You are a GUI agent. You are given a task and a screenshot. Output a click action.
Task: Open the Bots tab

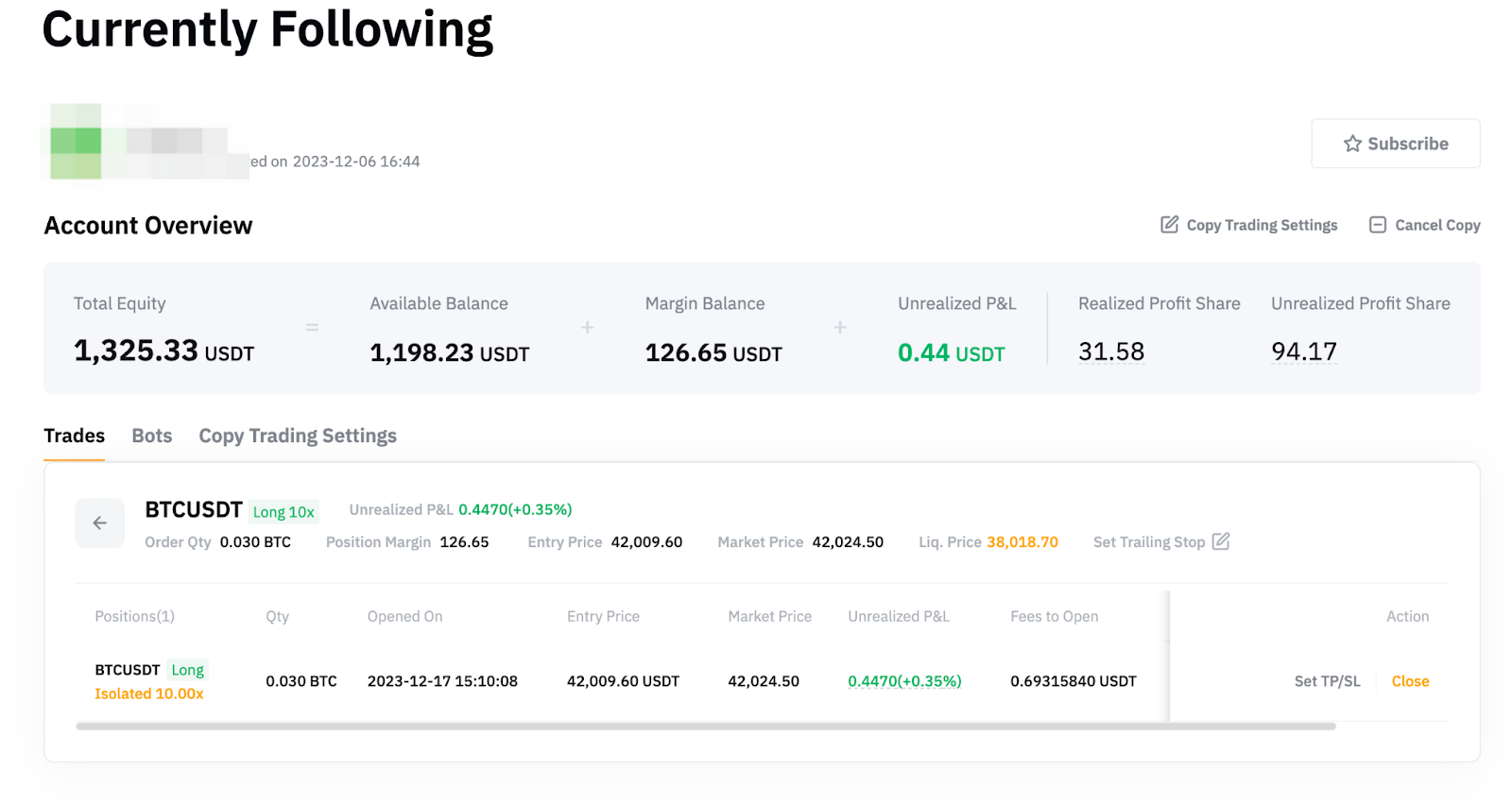click(151, 436)
